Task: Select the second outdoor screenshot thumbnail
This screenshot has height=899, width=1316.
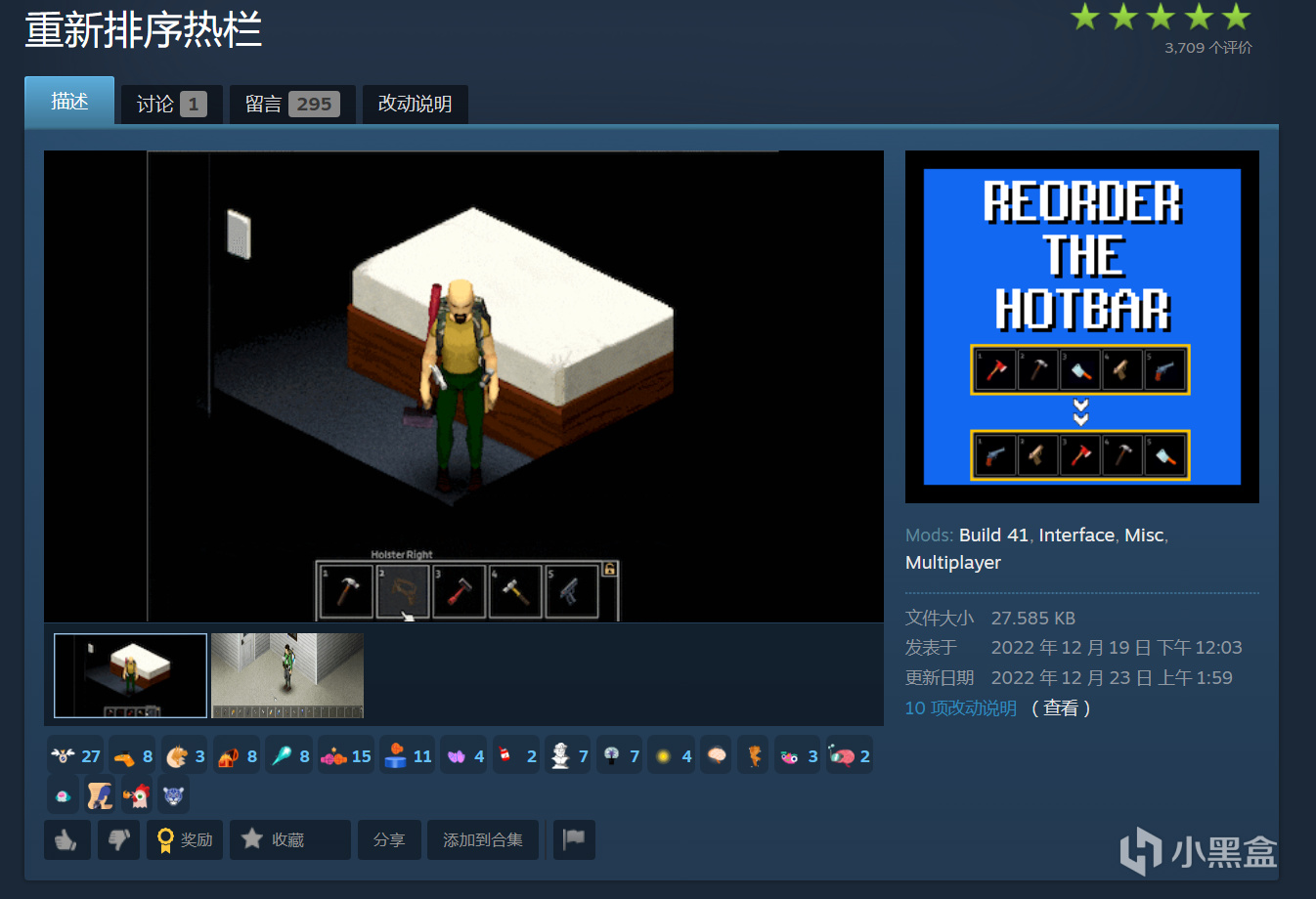Action: [x=287, y=675]
